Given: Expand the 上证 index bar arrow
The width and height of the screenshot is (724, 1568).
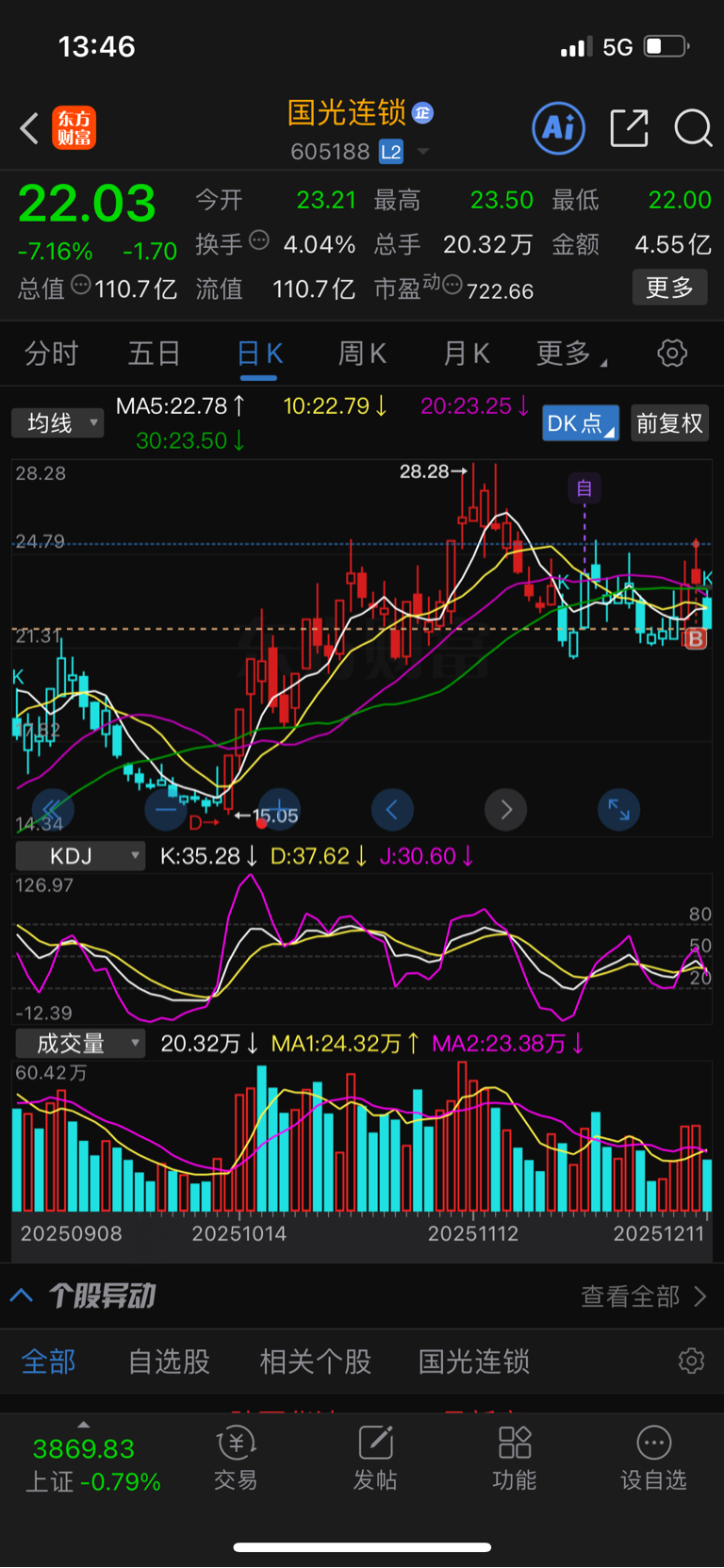Looking at the screenshot, I should 84,1425.
